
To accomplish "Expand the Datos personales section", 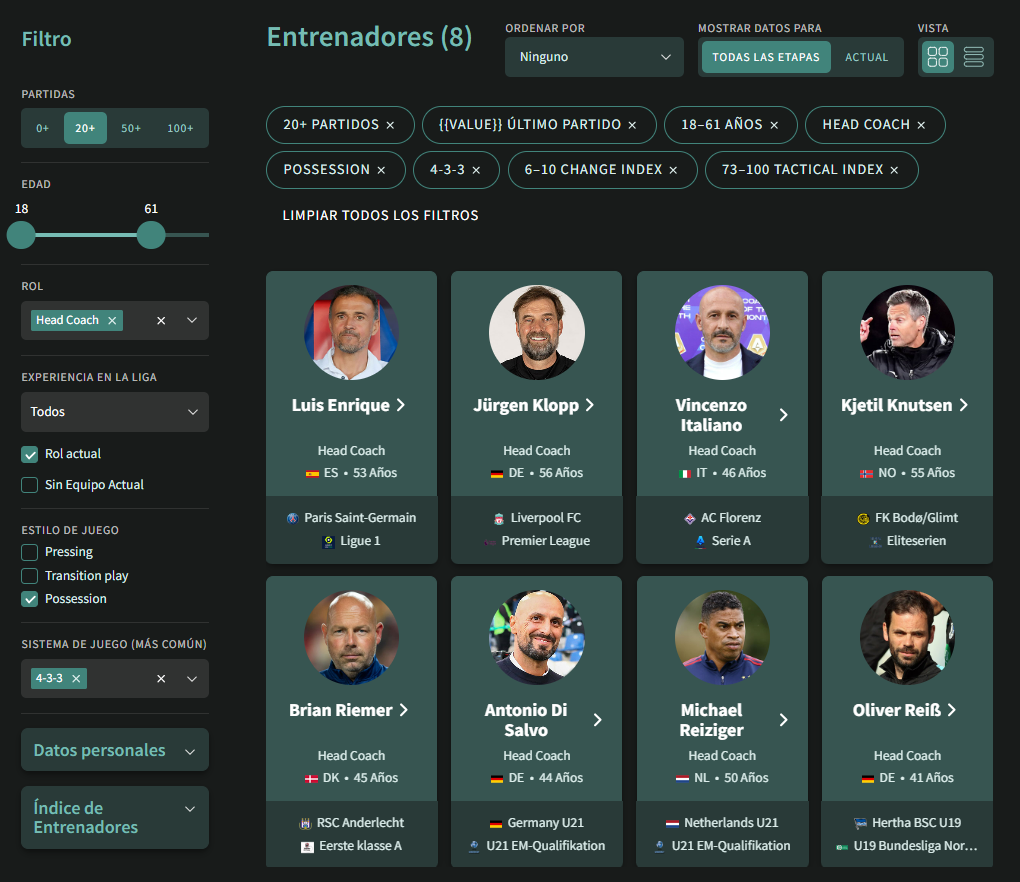I will coord(115,750).
